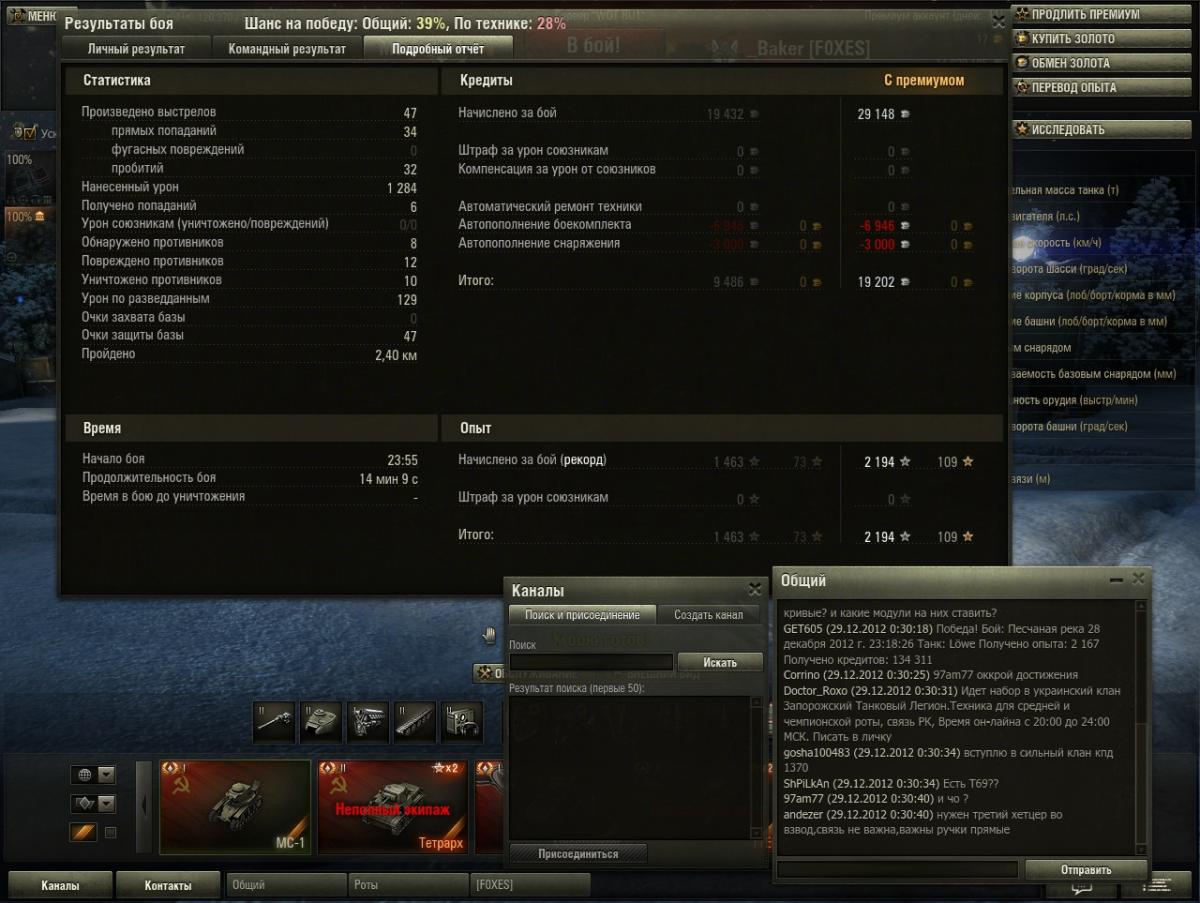Image resolution: width=1200 pixels, height=903 pixels.
Task: Click Corrino player name in chat
Action: coord(802,675)
